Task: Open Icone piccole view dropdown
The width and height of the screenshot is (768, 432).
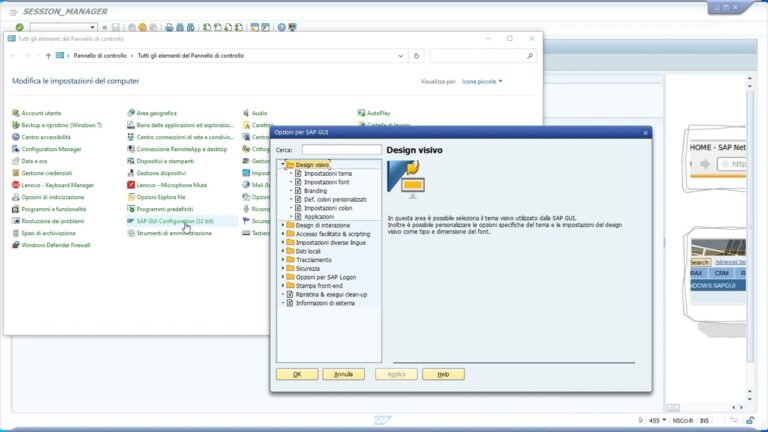Action: click(482, 82)
